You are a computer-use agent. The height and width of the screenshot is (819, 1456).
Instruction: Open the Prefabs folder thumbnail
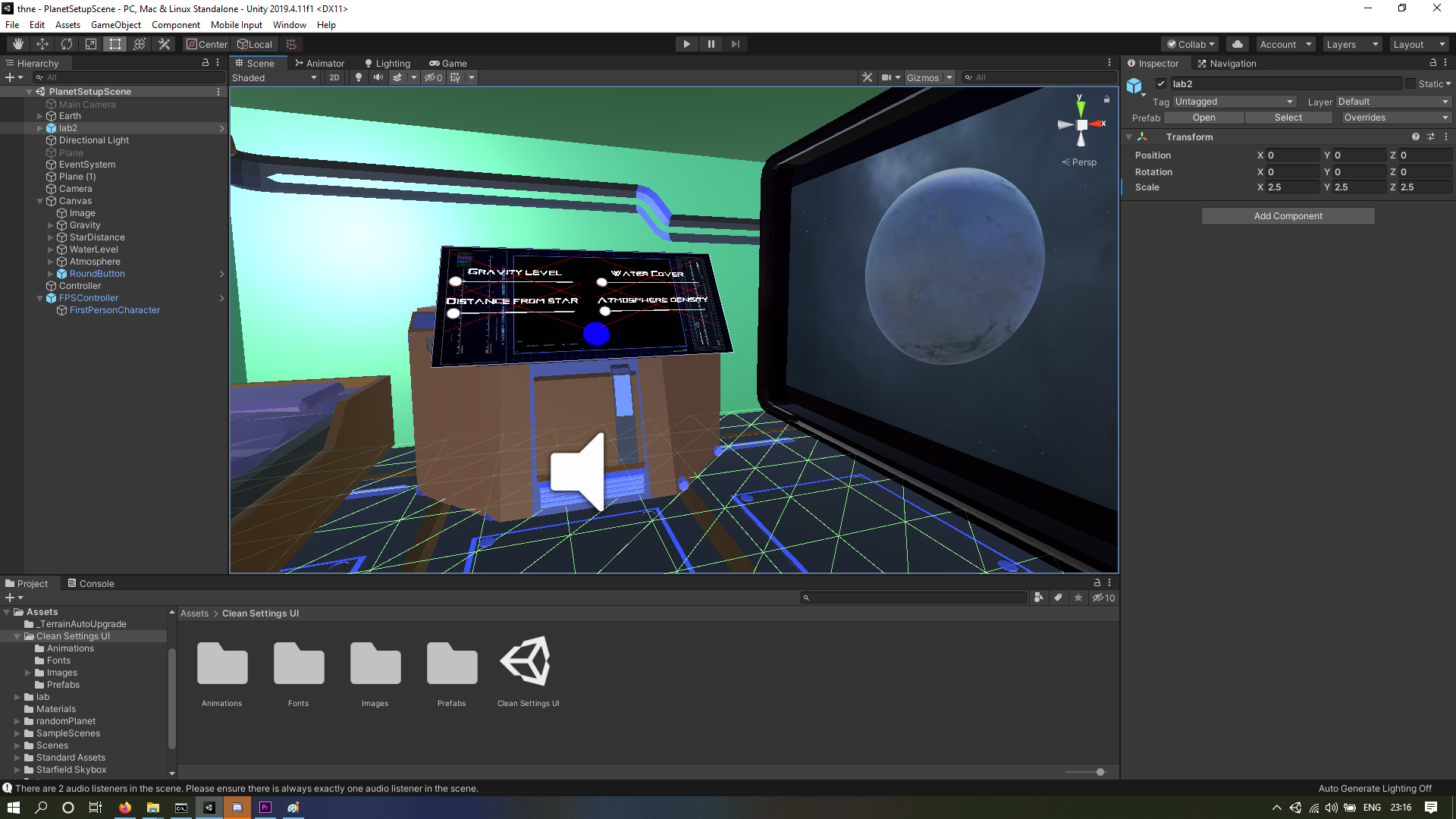pyautogui.click(x=451, y=664)
